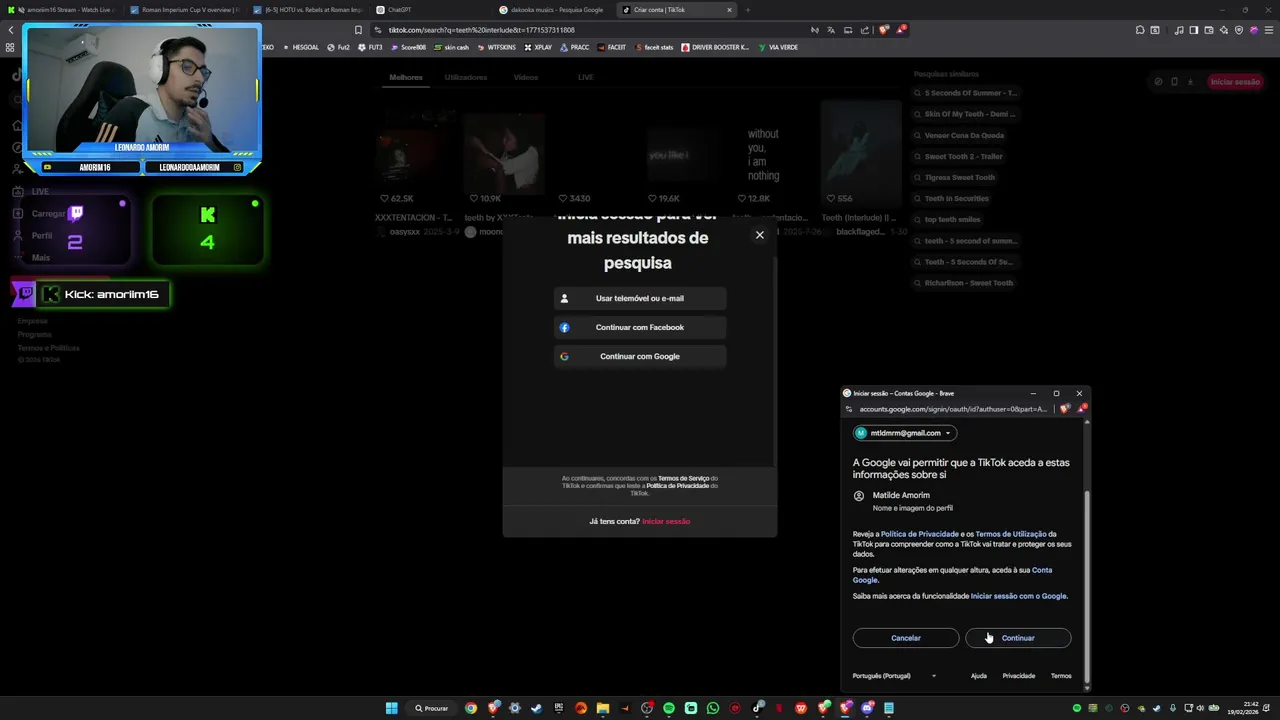Switch to HOTU vs. Rebels tab
1280x720 pixels.
point(309,10)
